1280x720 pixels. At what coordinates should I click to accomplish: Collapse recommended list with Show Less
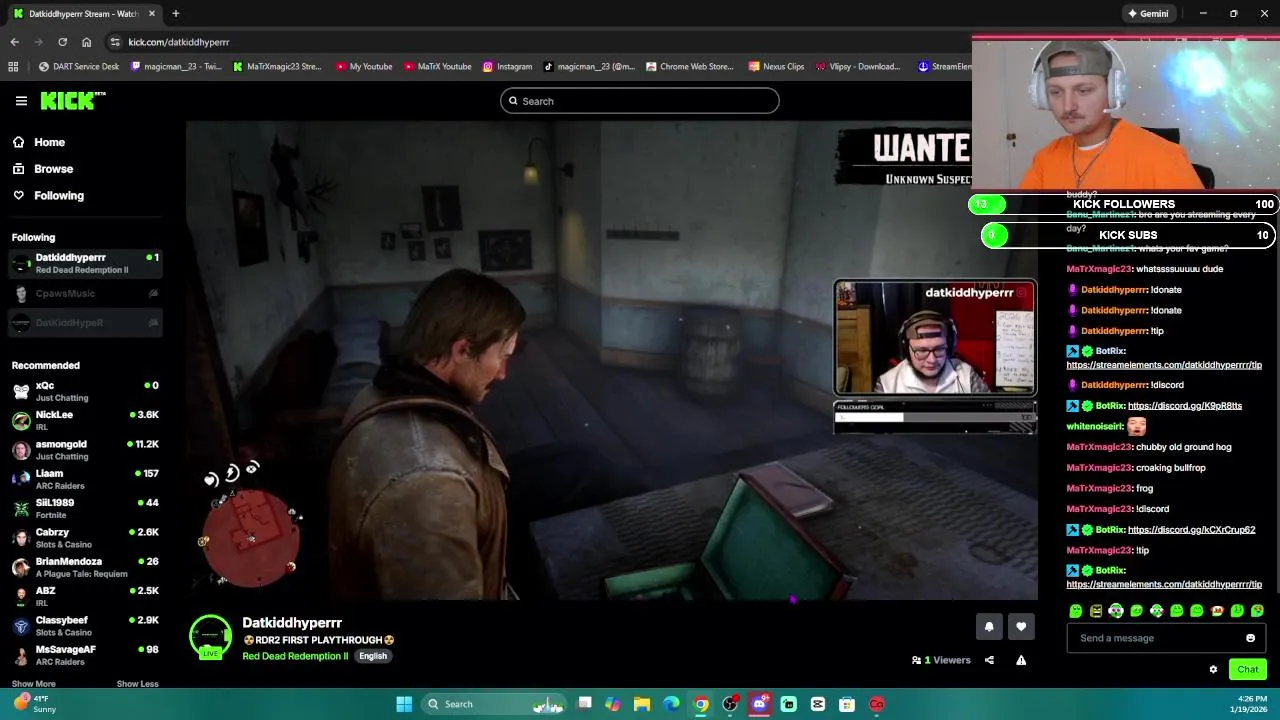tap(137, 684)
